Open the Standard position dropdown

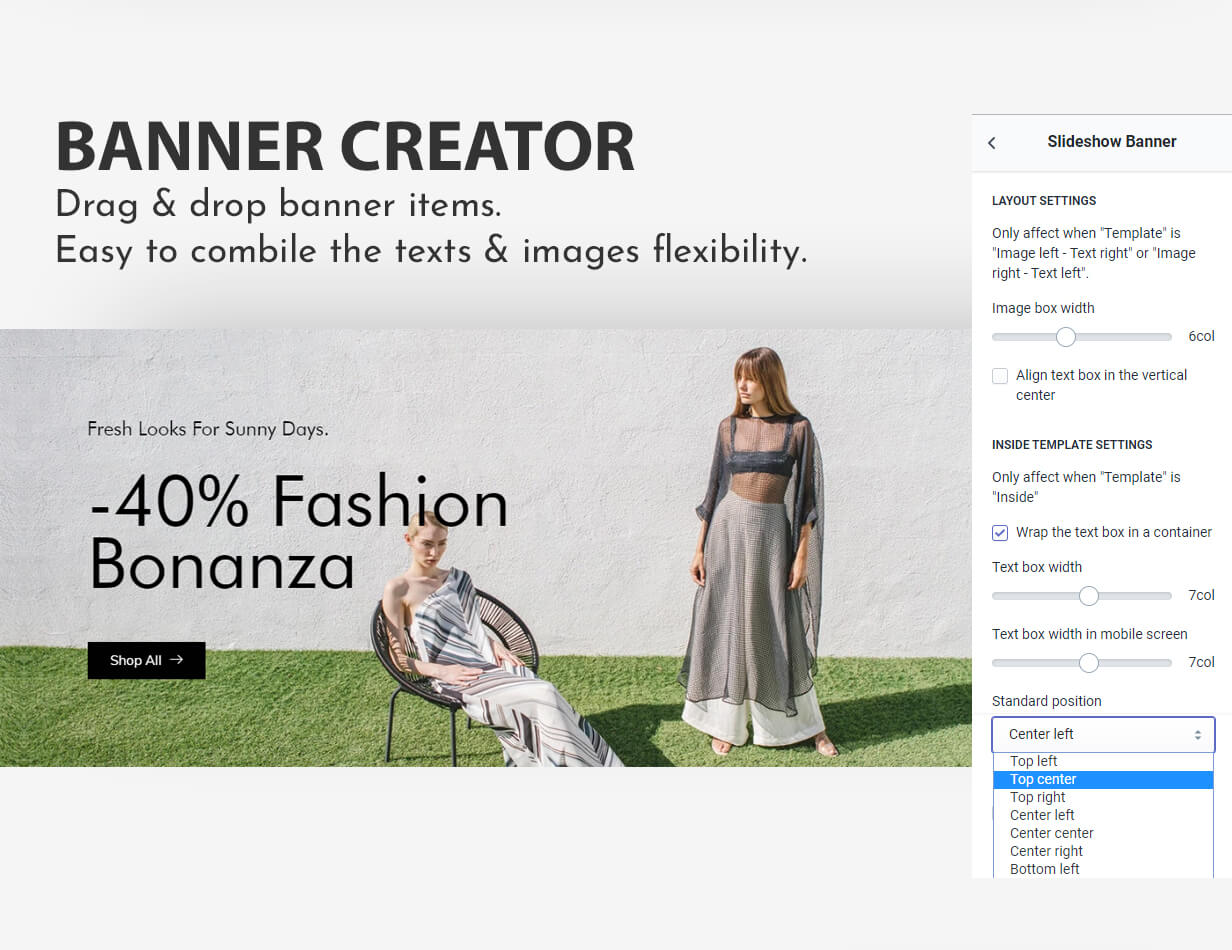coord(1102,734)
